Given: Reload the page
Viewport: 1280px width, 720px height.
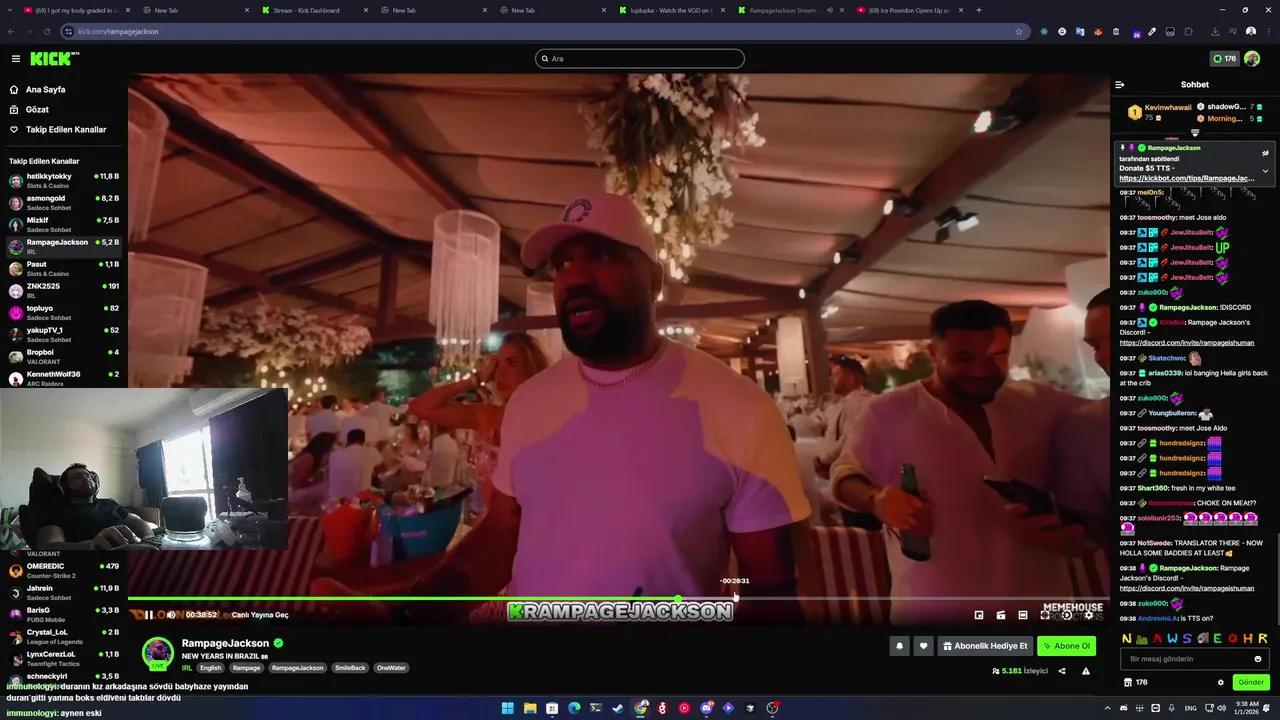Looking at the screenshot, I should (x=46, y=31).
